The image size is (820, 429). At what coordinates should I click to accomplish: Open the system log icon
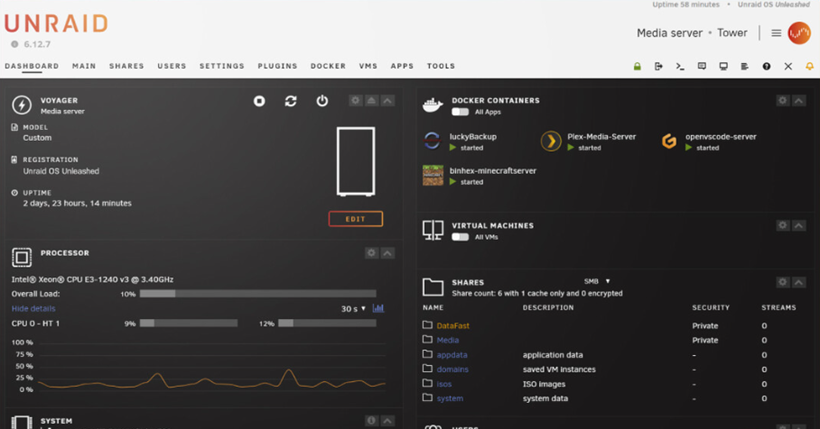745,66
